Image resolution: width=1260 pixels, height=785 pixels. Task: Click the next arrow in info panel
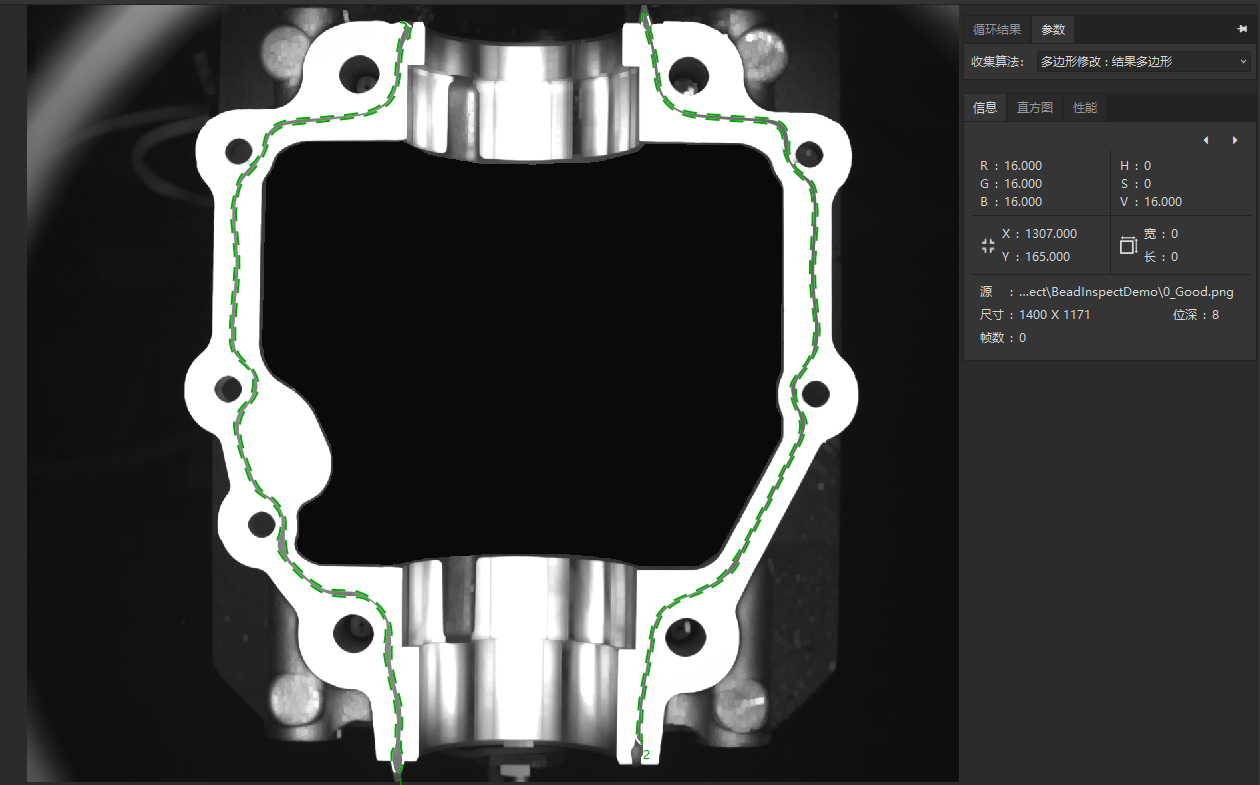coord(1235,140)
